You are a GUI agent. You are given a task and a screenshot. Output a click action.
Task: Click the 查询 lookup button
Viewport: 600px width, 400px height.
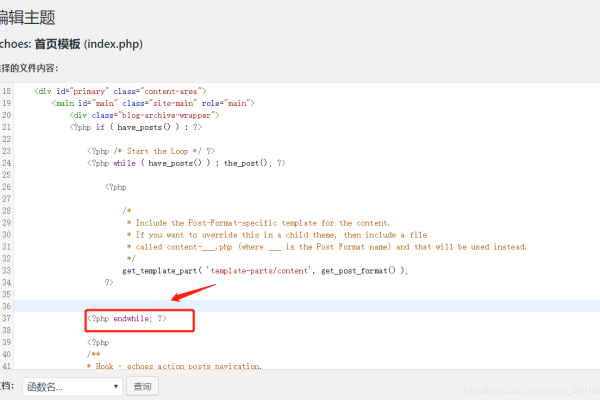(x=144, y=386)
